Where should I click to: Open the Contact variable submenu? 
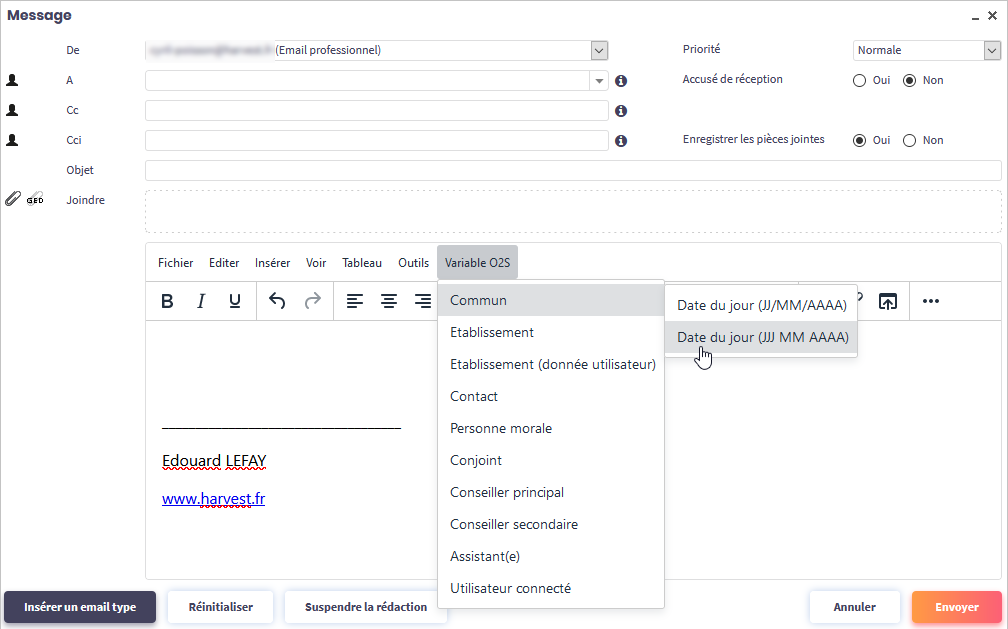tap(474, 397)
